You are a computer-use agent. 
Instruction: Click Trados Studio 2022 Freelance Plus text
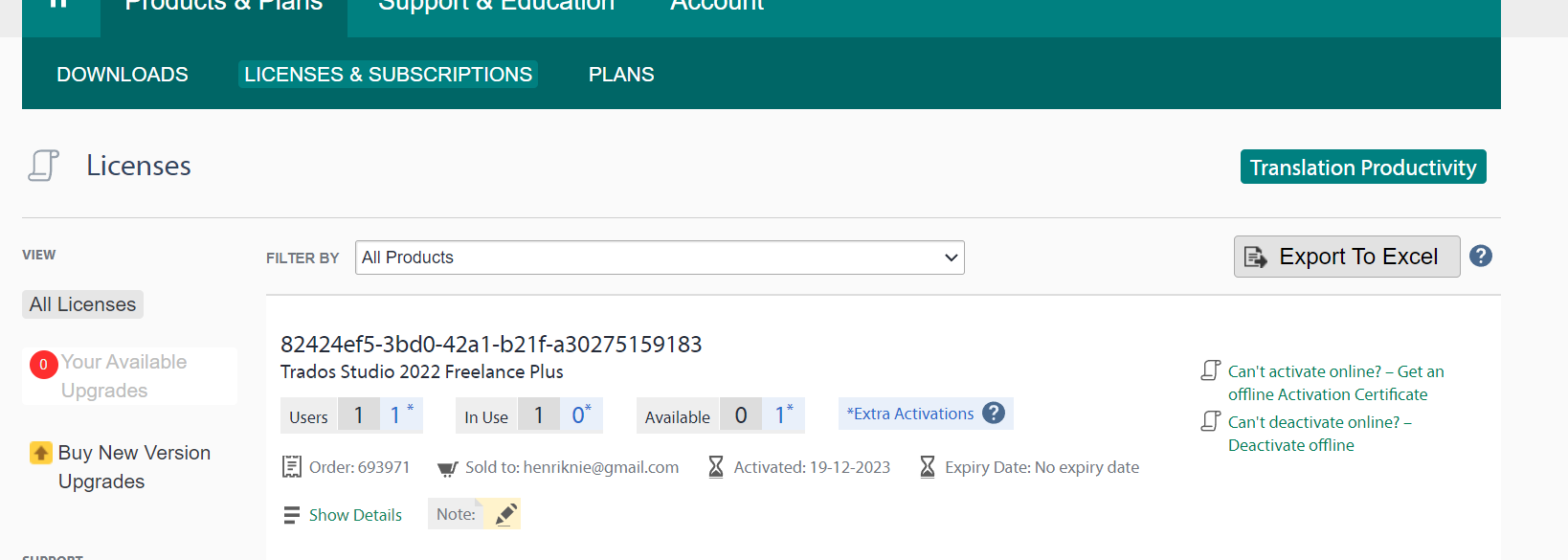[x=421, y=371]
